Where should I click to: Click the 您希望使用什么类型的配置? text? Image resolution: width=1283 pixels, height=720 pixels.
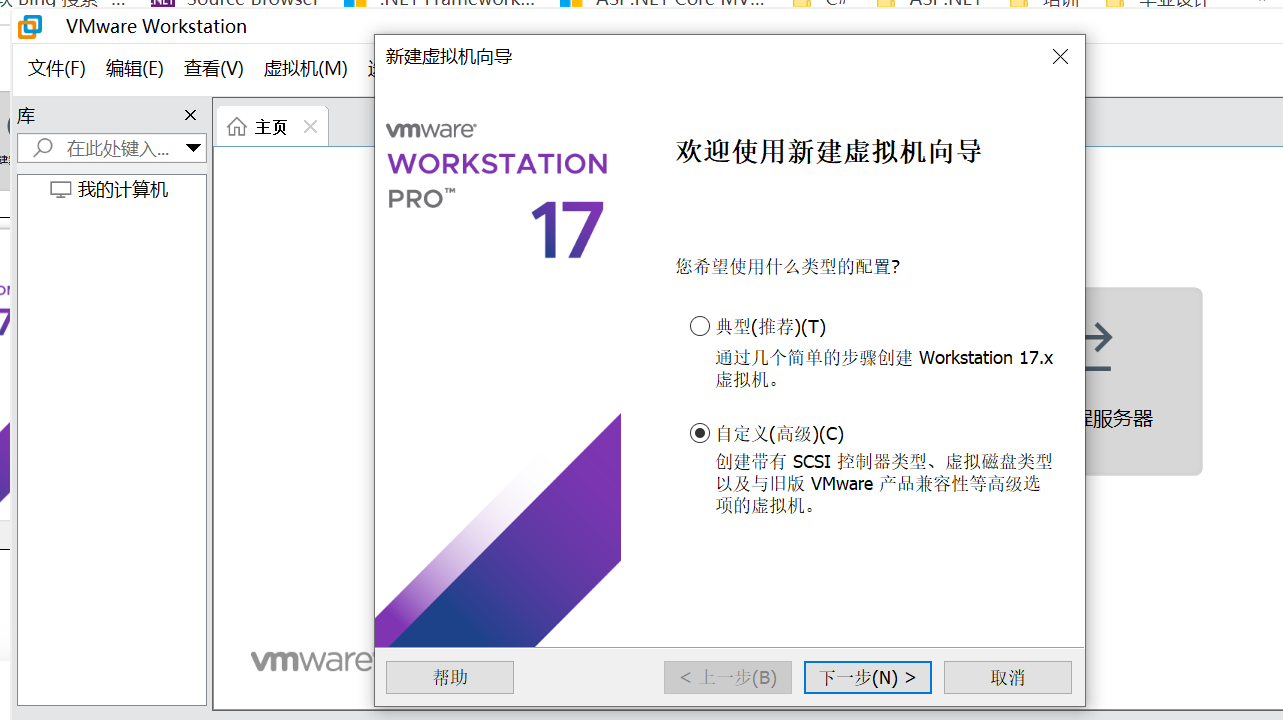point(788,267)
